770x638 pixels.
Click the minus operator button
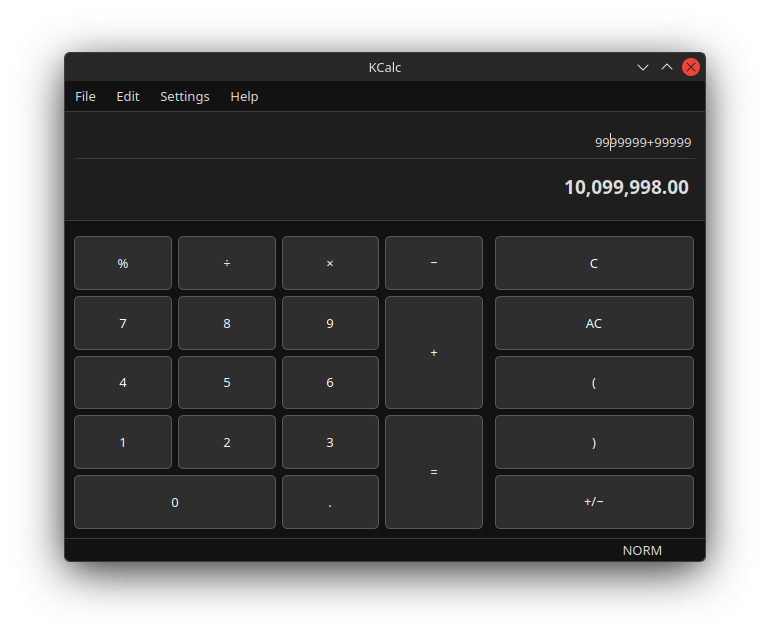(x=434, y=263)
